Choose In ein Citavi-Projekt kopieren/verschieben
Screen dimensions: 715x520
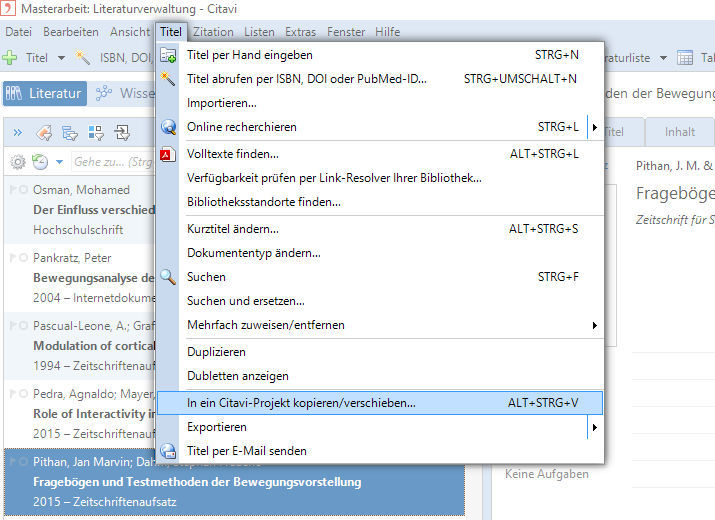380,403
